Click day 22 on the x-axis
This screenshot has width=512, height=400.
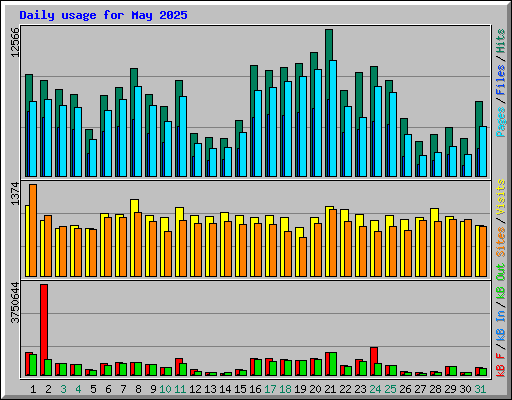tap(345, 389)
